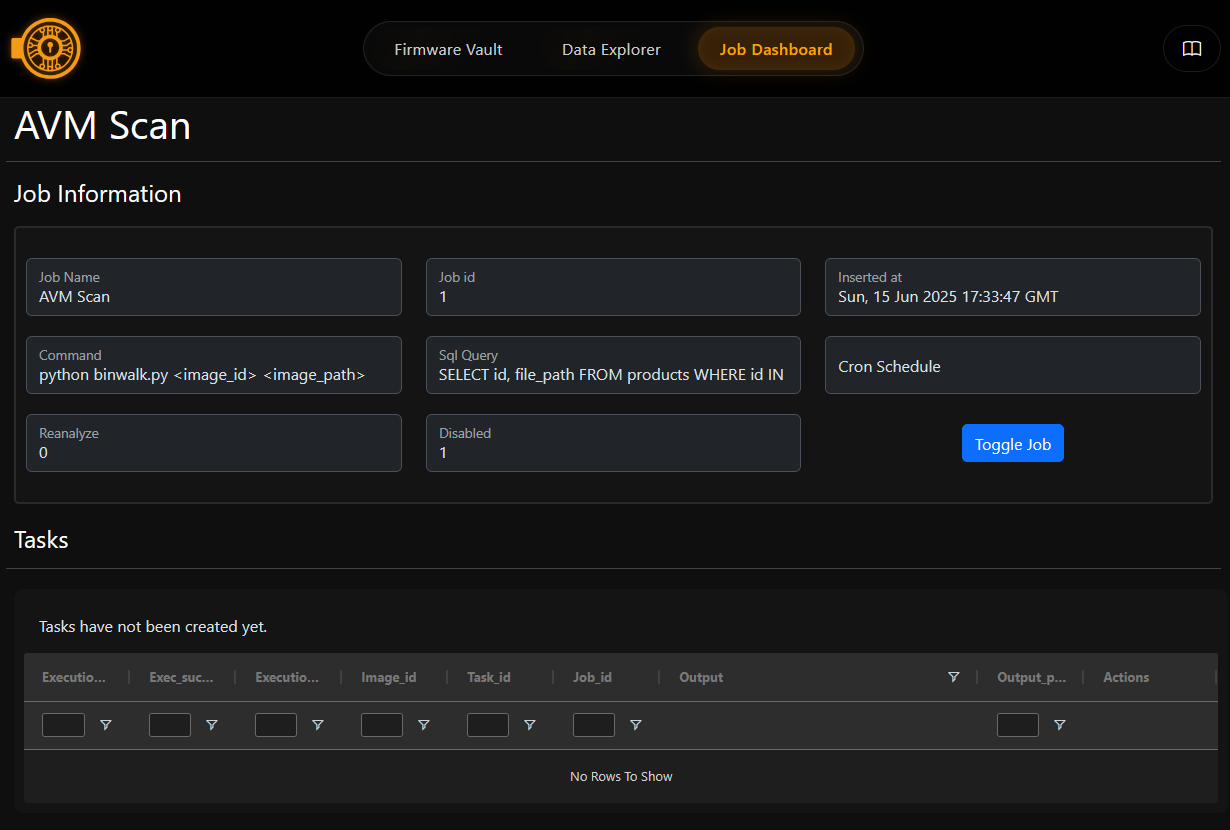
Task: Click filter input under second Executio... column
Action: [x=276, y=725]
